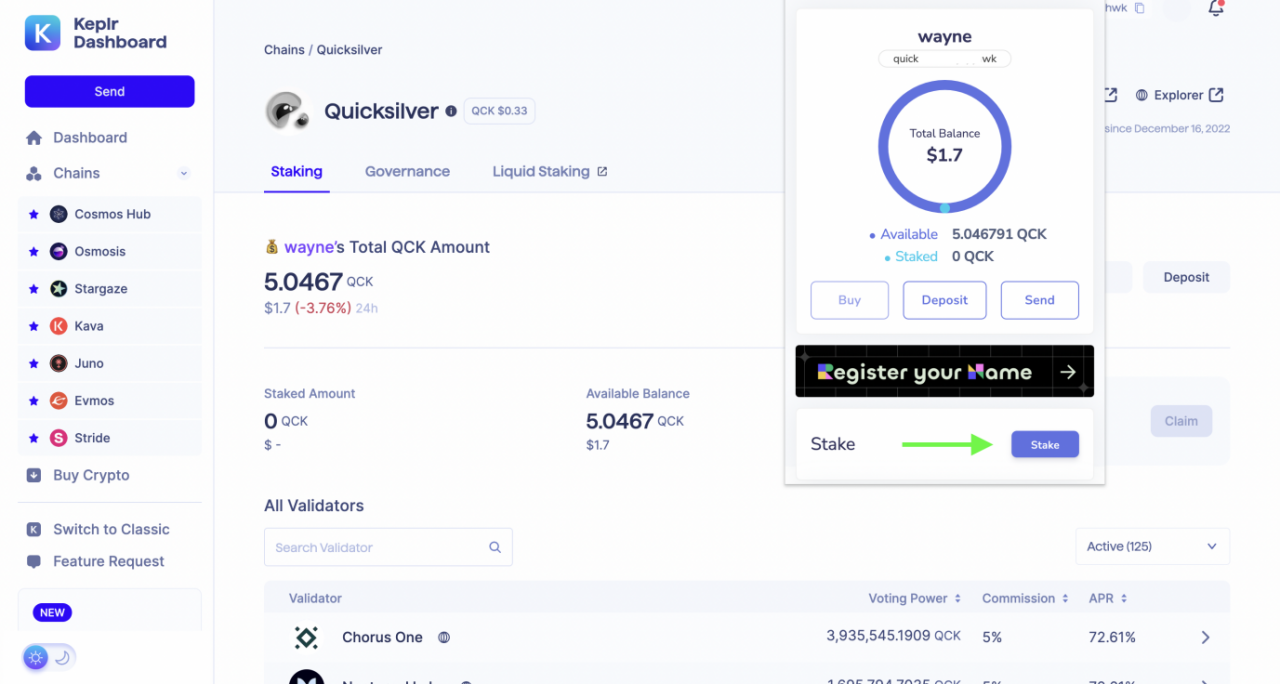Click the Chains icon in sidebar
Screen dimensions: 1280x684
[34, 173]
